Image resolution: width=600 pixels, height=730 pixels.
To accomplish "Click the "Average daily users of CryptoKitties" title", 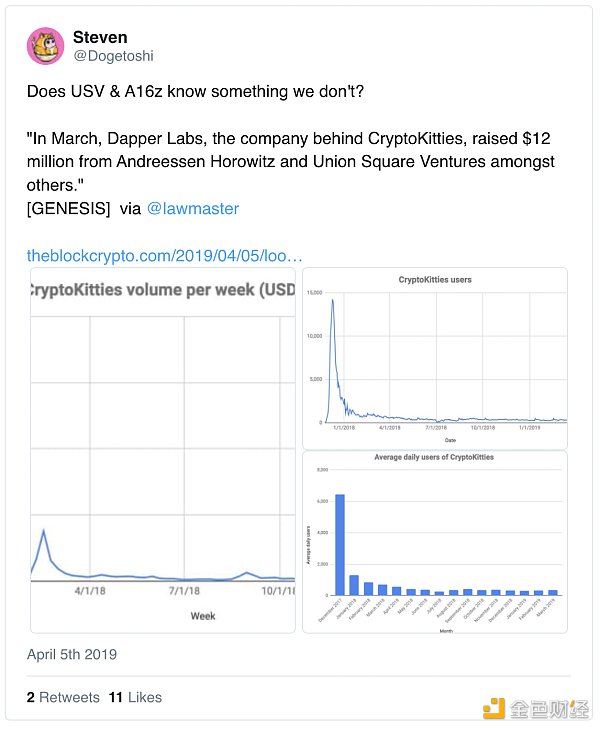I will point(434,457).
